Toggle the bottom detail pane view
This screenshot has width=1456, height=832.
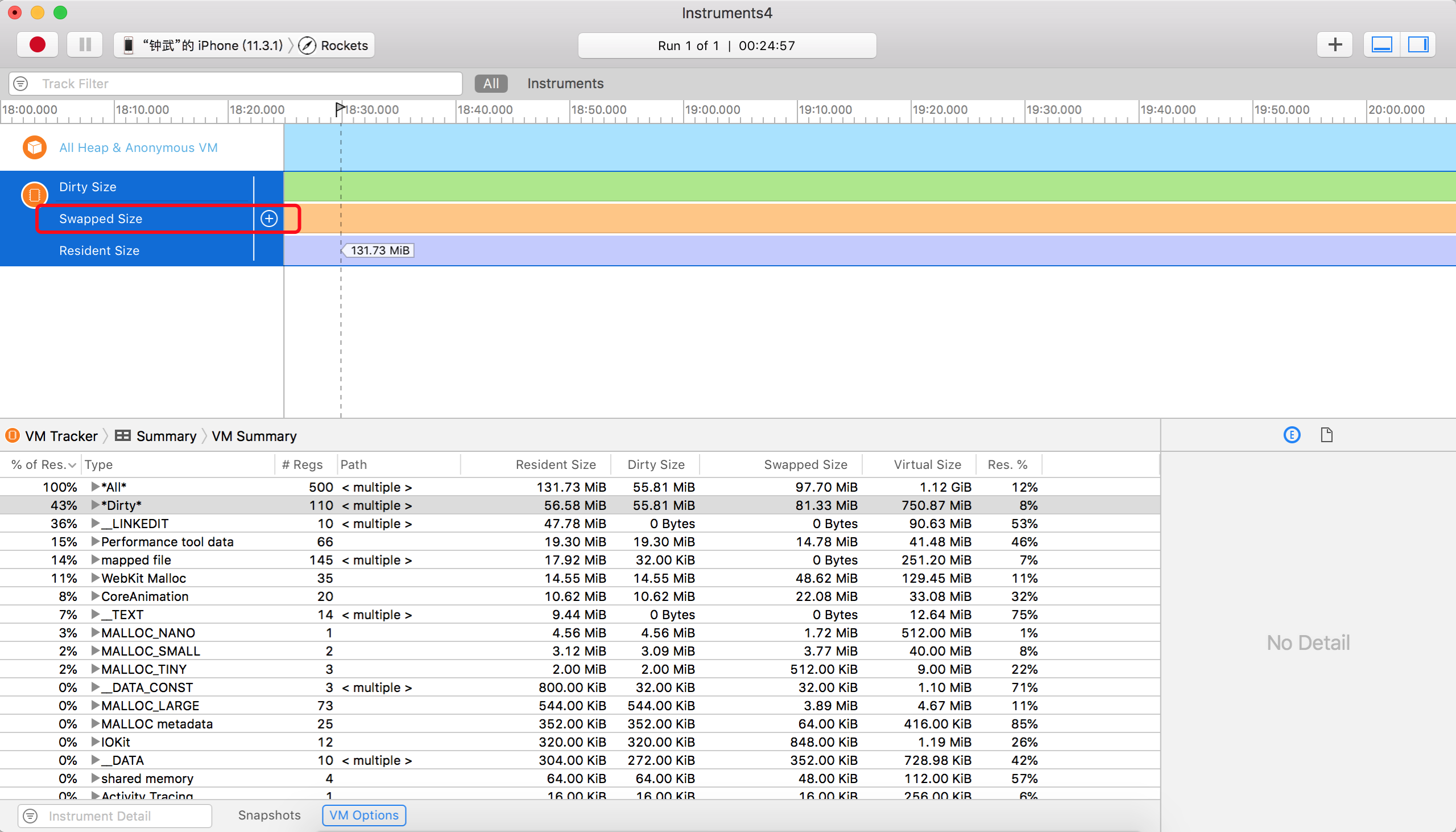[1381, 44]
